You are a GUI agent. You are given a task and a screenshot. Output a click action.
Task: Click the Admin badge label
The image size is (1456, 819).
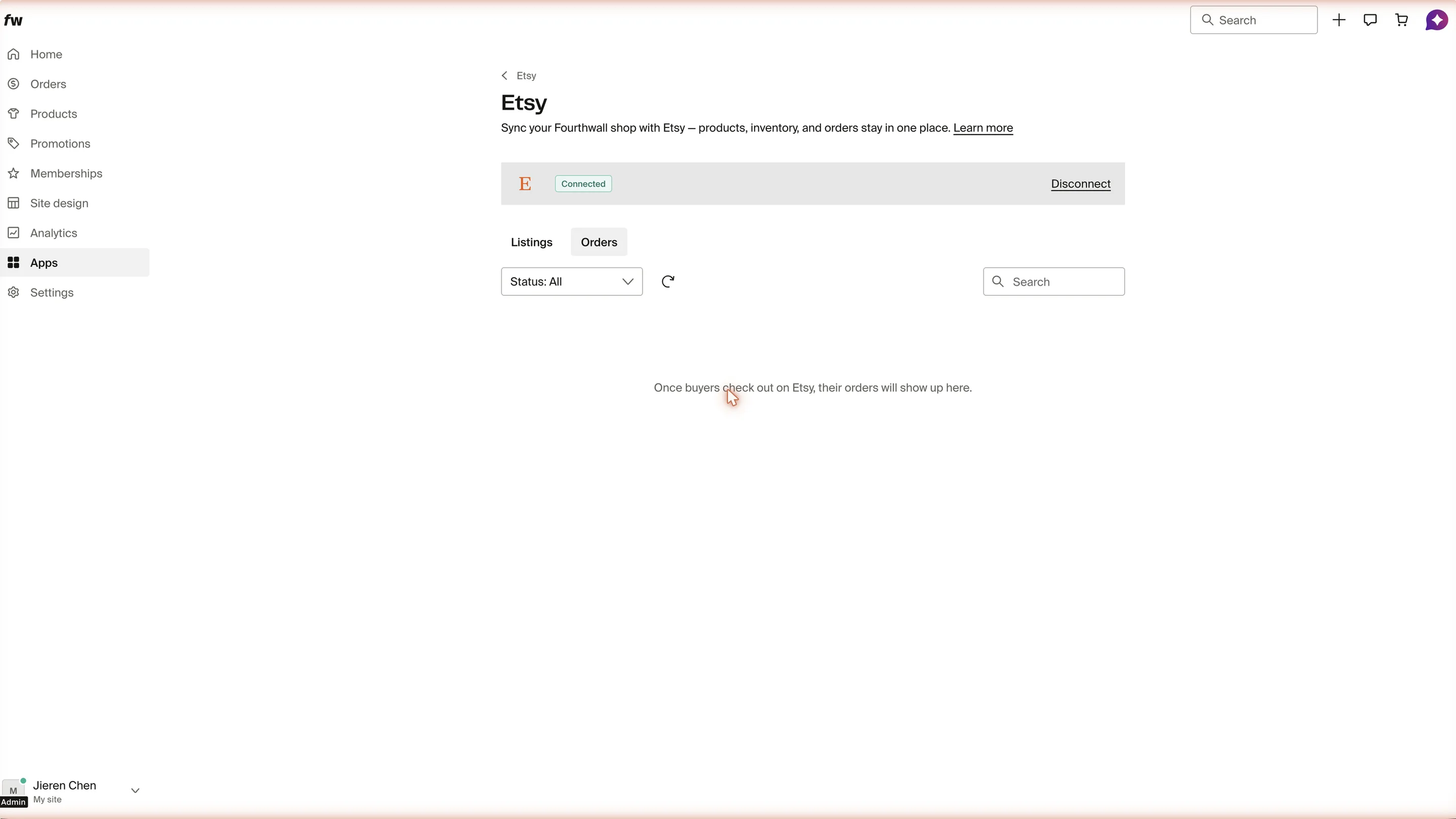pyautogui.click(x=14, y=802)
